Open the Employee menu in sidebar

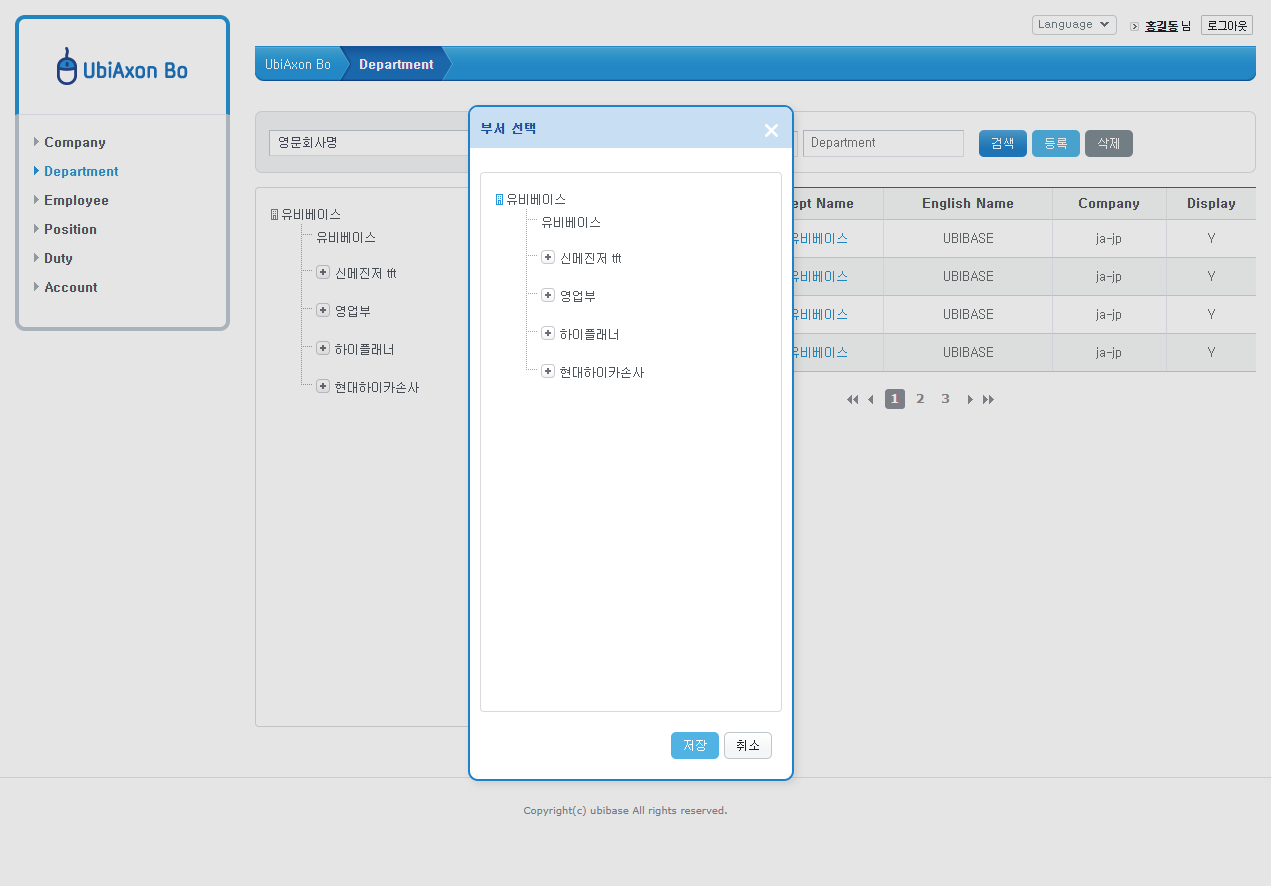click(x=76, y=200)
